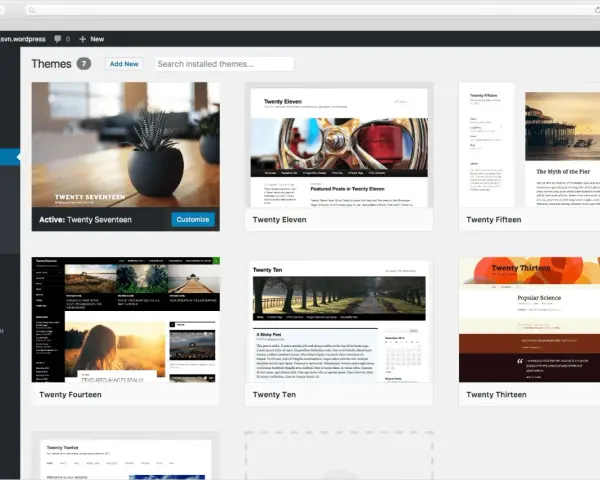Viewport: 600px width, 480px height.
Task: Click the Themes page heading
Action: (x=51, y=64)
